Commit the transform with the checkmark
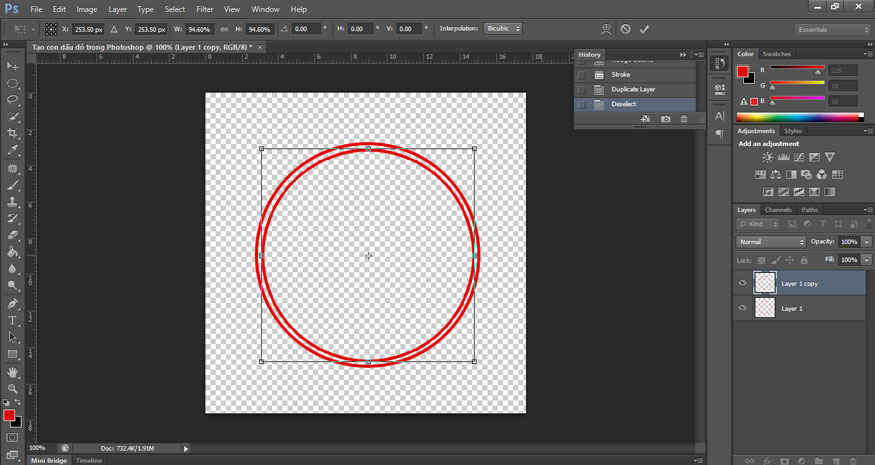The width and height of the screenshot is (875, 465). pyautogui.click(x=645, y=29)
